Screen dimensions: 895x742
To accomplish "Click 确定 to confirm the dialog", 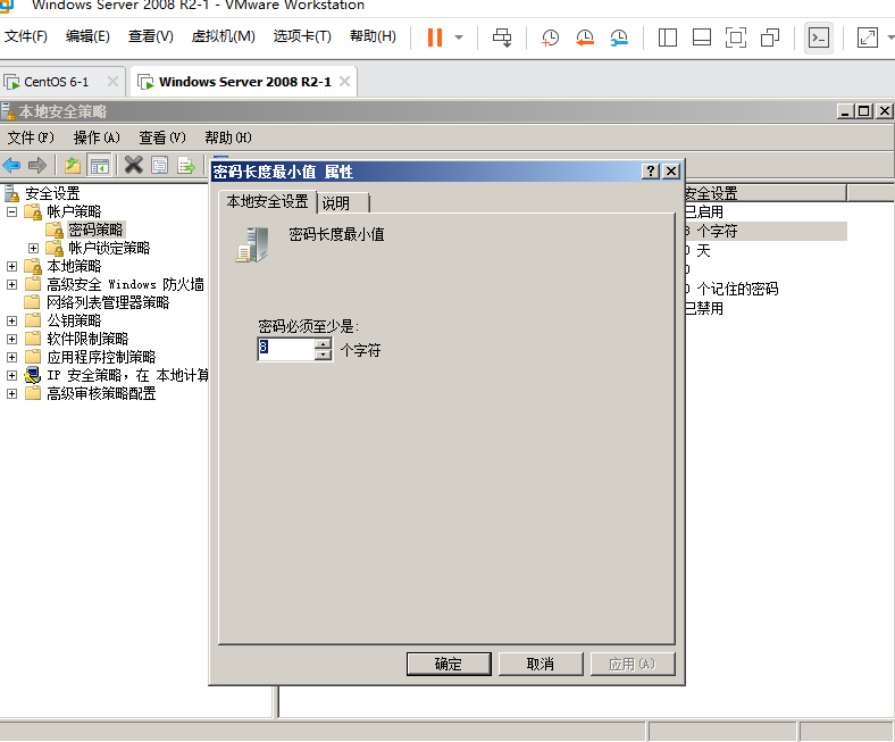I will point(449,664).
